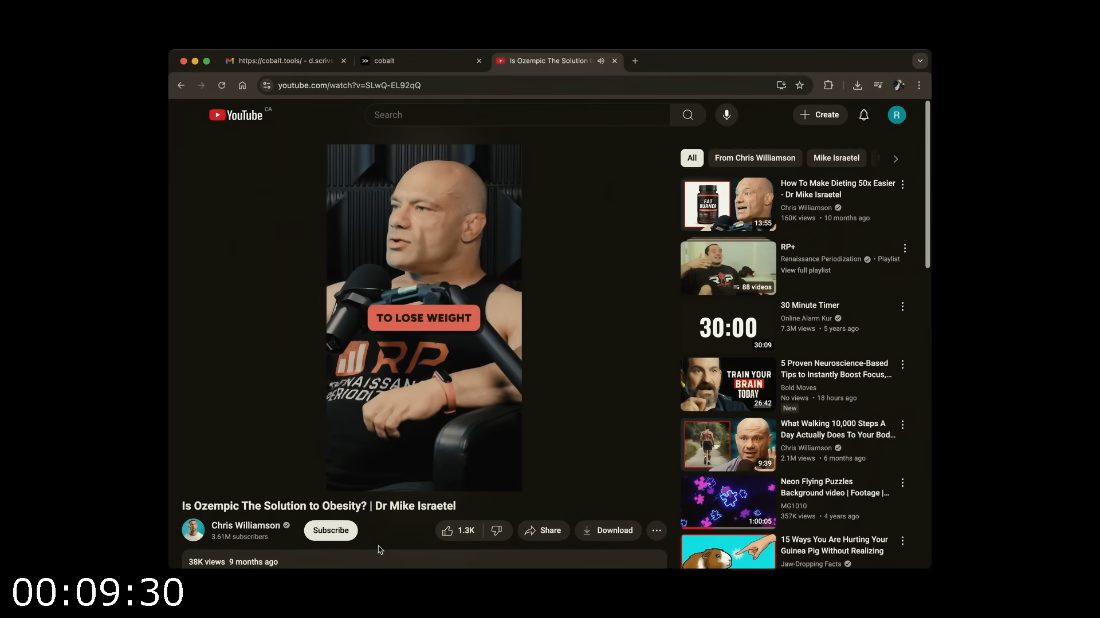This screenshot has width=1100, height=618.
Task: Click the video player area
Action: click(x=424, y=318)
